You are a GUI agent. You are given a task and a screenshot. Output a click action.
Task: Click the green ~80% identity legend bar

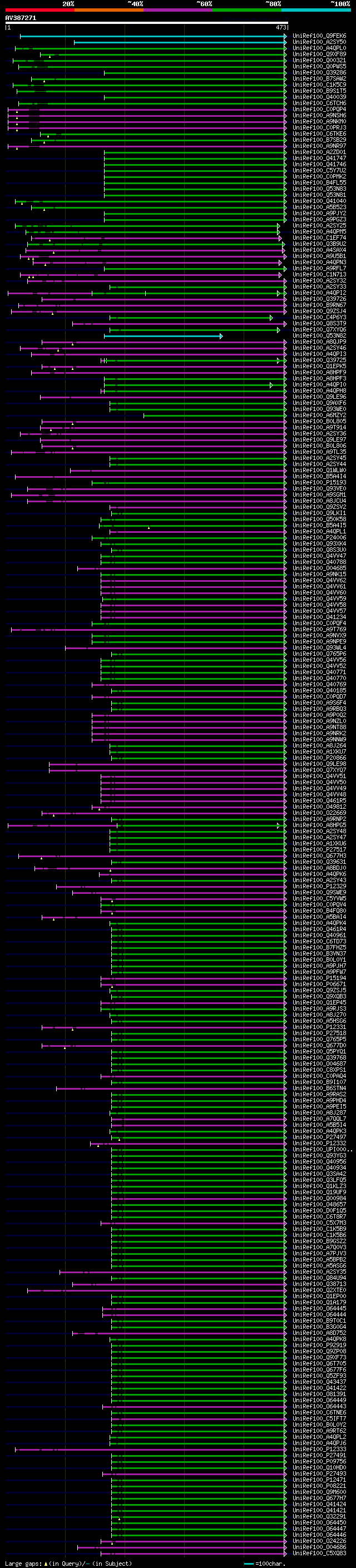coord(247,11)
